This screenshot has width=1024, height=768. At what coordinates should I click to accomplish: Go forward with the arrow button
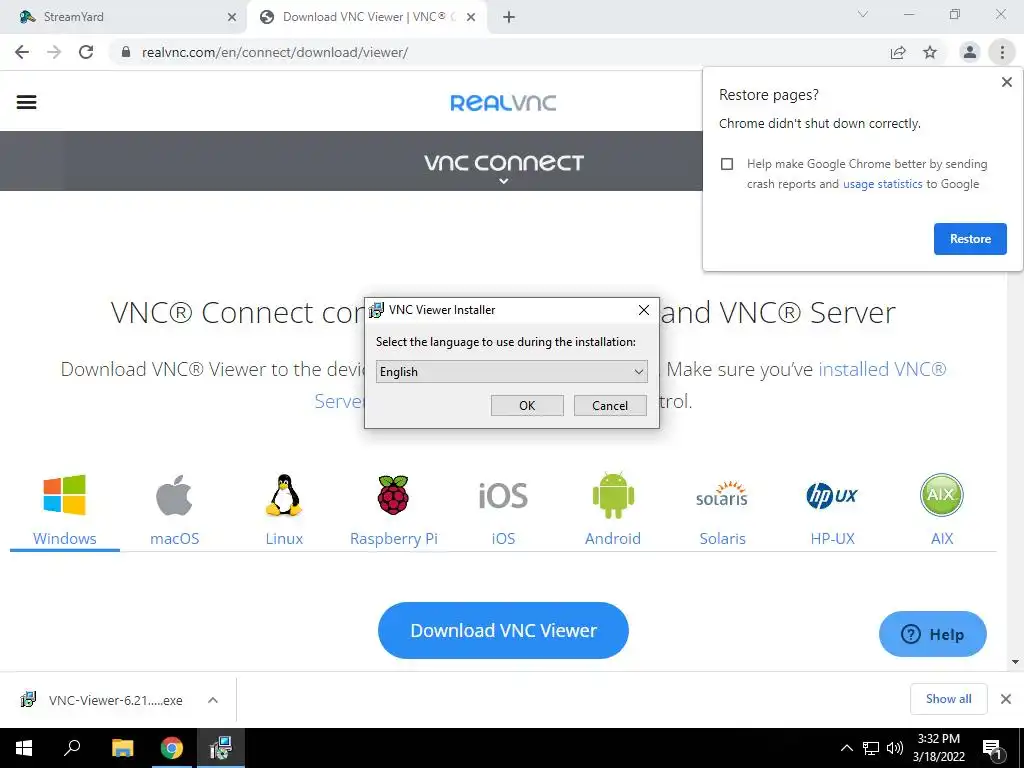54,52
